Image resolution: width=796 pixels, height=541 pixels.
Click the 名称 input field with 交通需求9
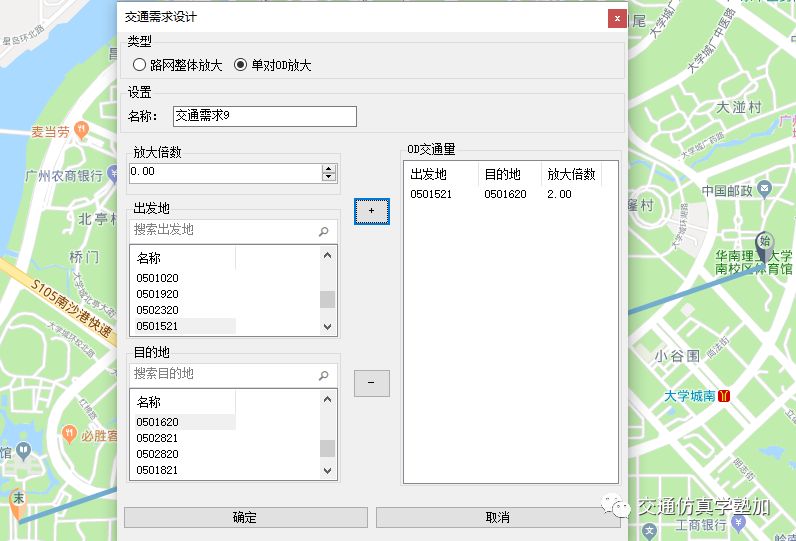tap(264, 116)
